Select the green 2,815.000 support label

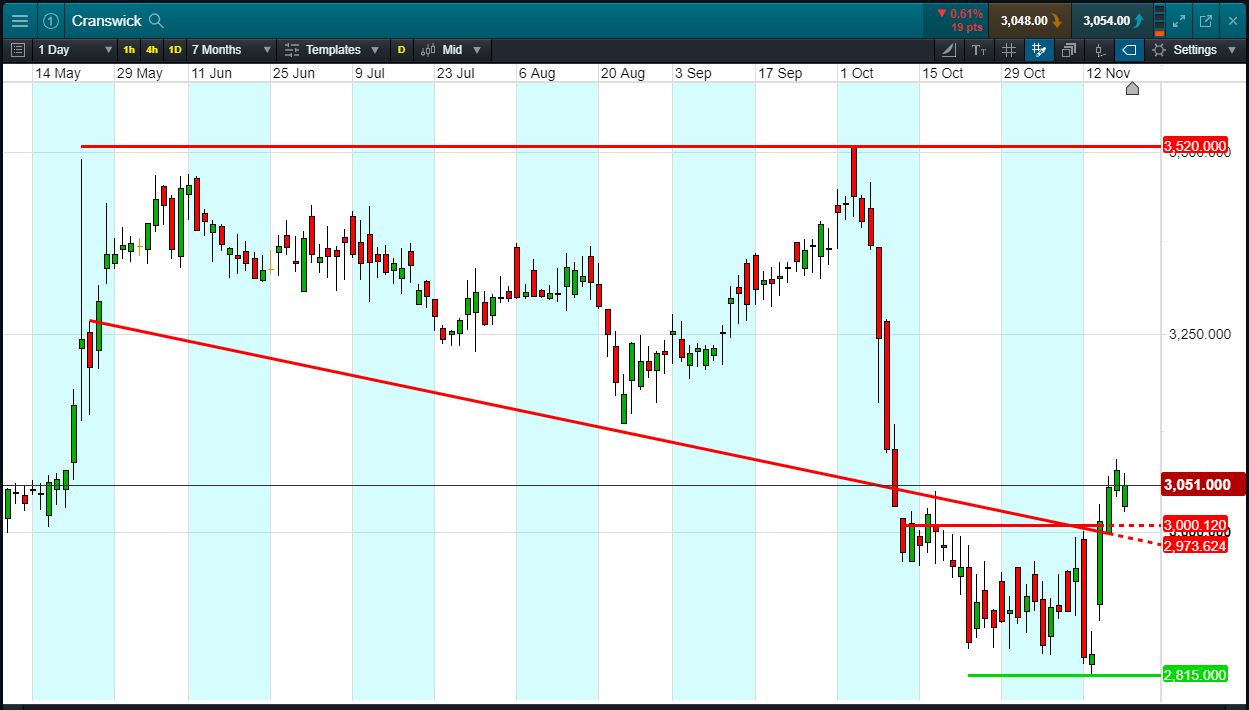pos(1195,675)
